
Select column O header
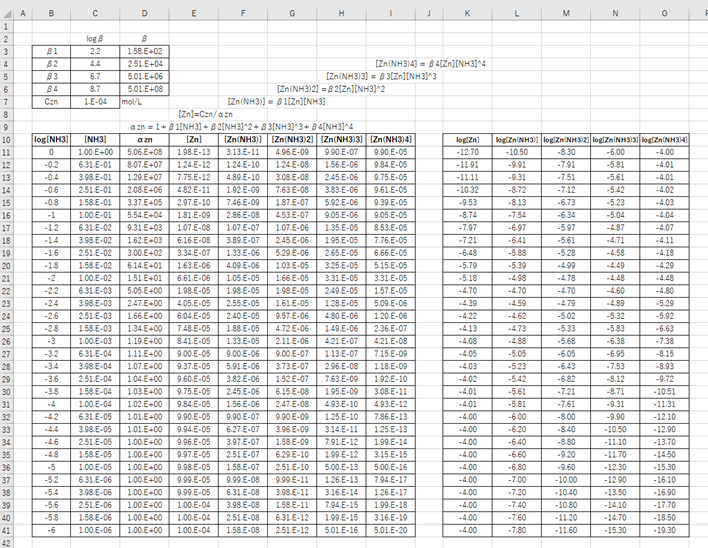(x=664, y=14)
